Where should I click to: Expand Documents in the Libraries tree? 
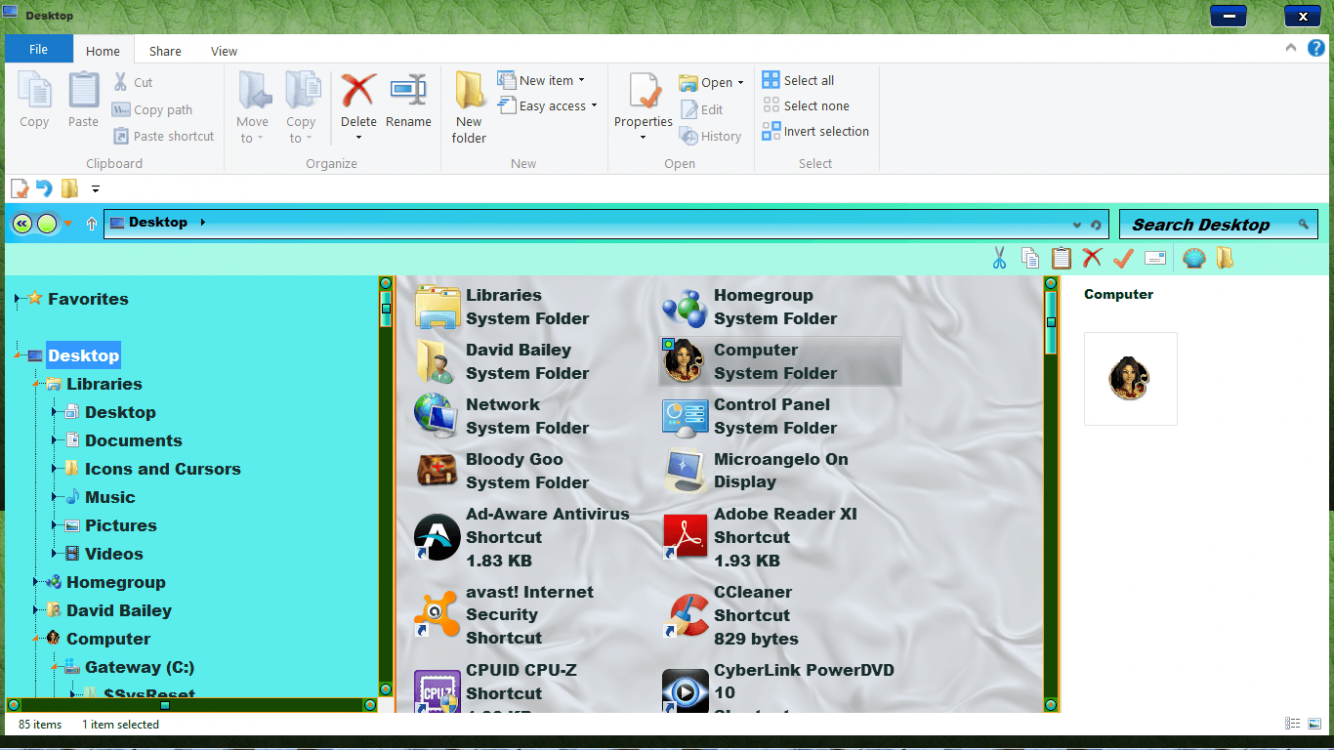coord(55,440)
